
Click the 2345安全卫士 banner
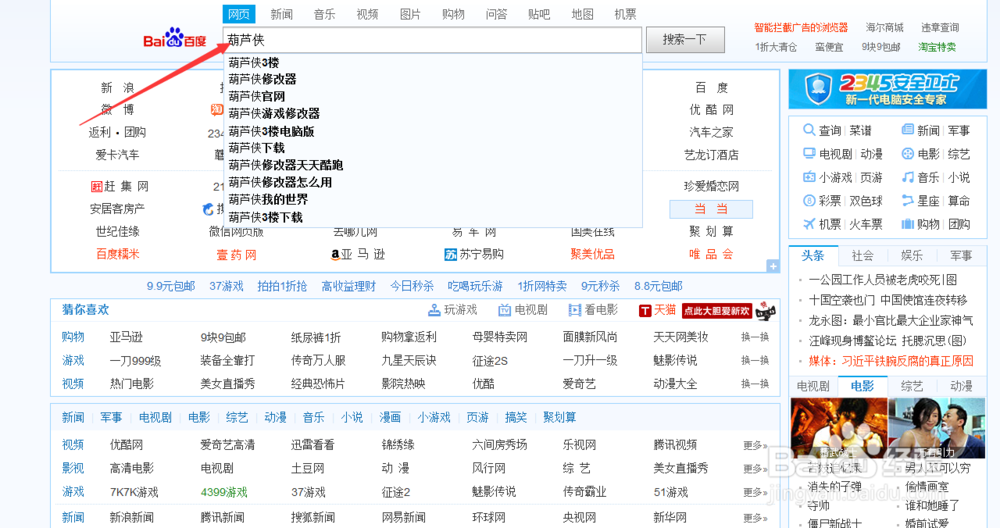[887, 89]
